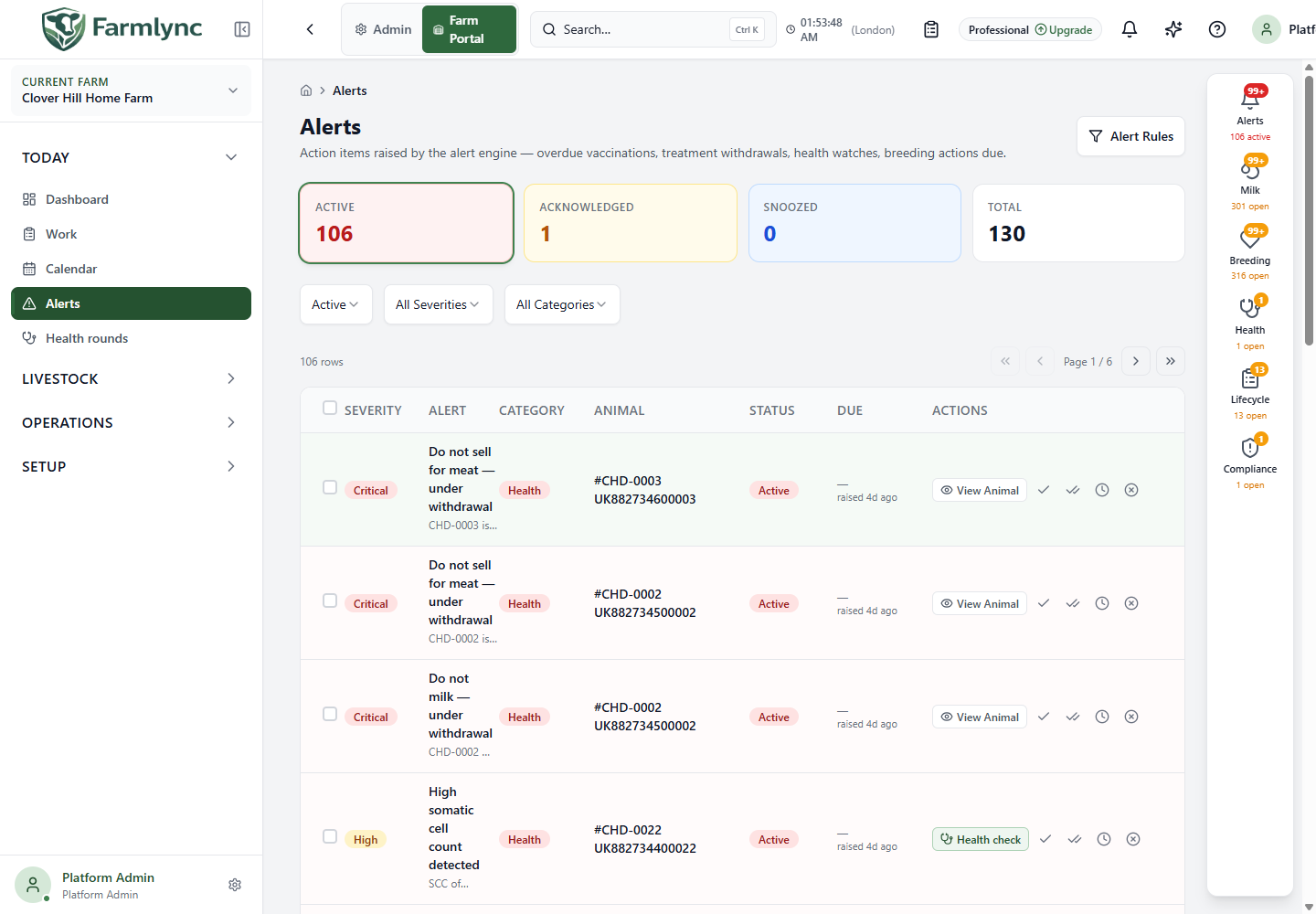Screen dimensions: 1316x914
Task: Open the help question mark icon
Action: pos(1217,29)
